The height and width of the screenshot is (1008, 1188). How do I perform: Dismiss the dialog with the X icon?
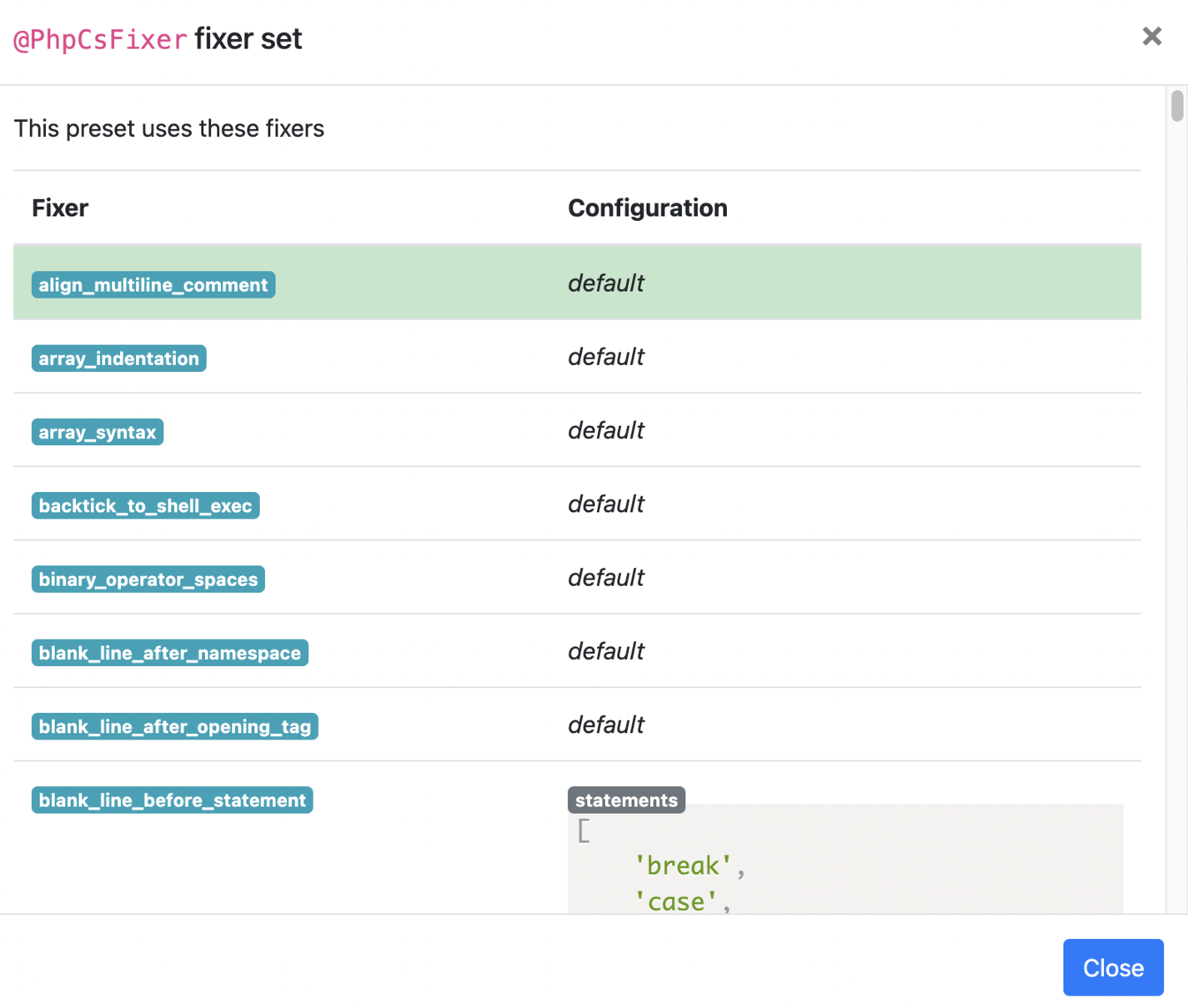1151,36
